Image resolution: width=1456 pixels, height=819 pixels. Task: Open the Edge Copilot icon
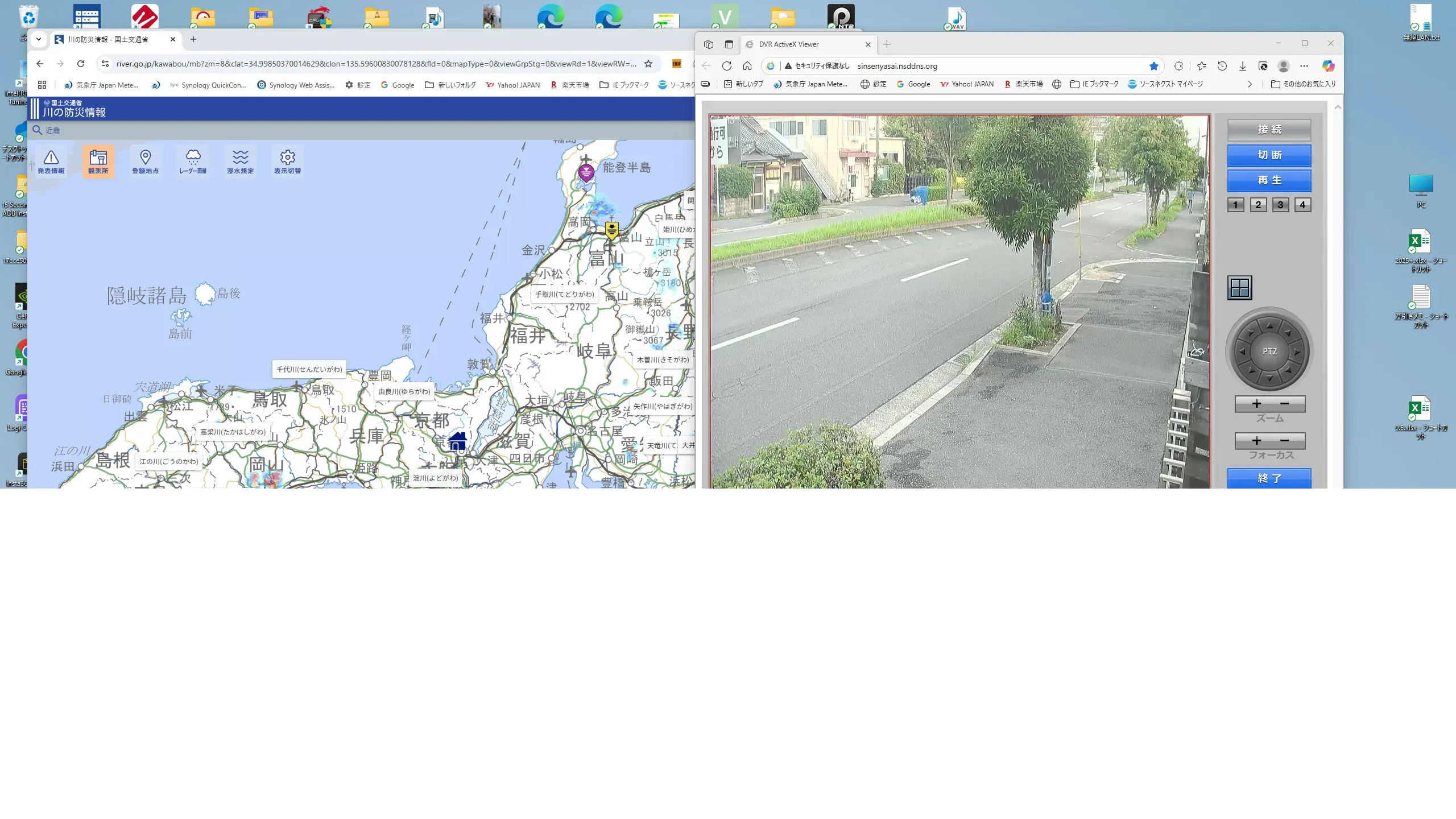(x=1328, y=66)
